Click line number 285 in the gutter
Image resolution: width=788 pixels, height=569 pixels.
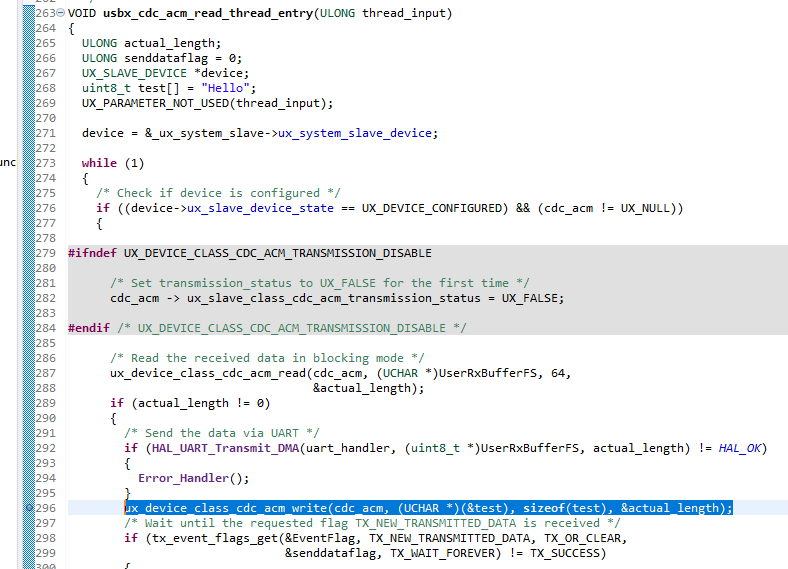coord(46,343)
